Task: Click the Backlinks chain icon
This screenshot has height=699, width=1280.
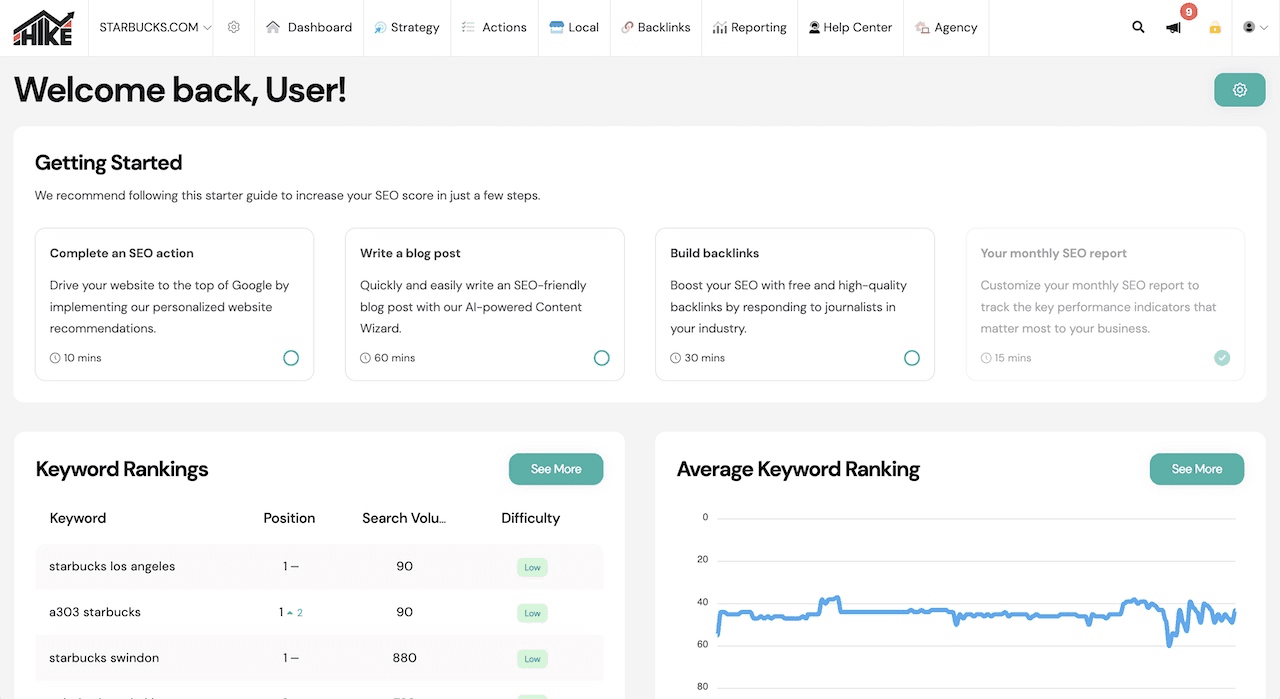Action: click(627, 28)
